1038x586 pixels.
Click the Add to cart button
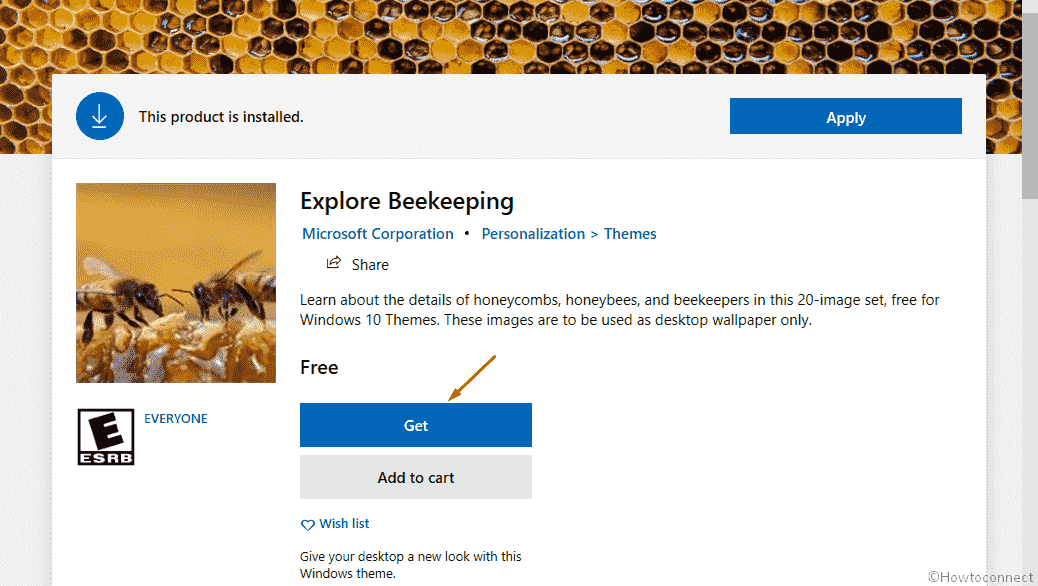[416, 477]
